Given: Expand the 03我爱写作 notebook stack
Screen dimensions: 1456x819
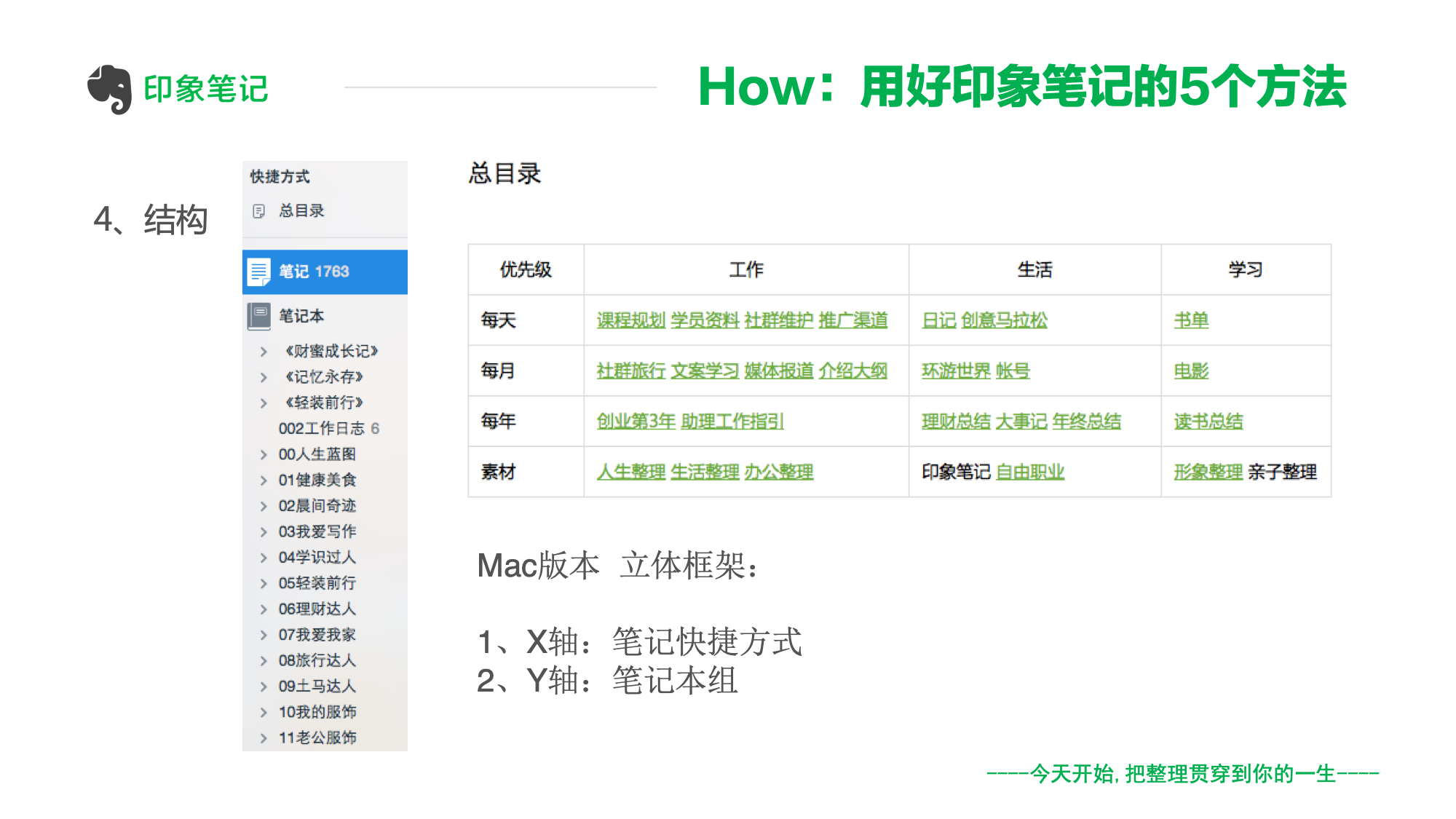Looking at the screenshot, I should coord(264,531).
